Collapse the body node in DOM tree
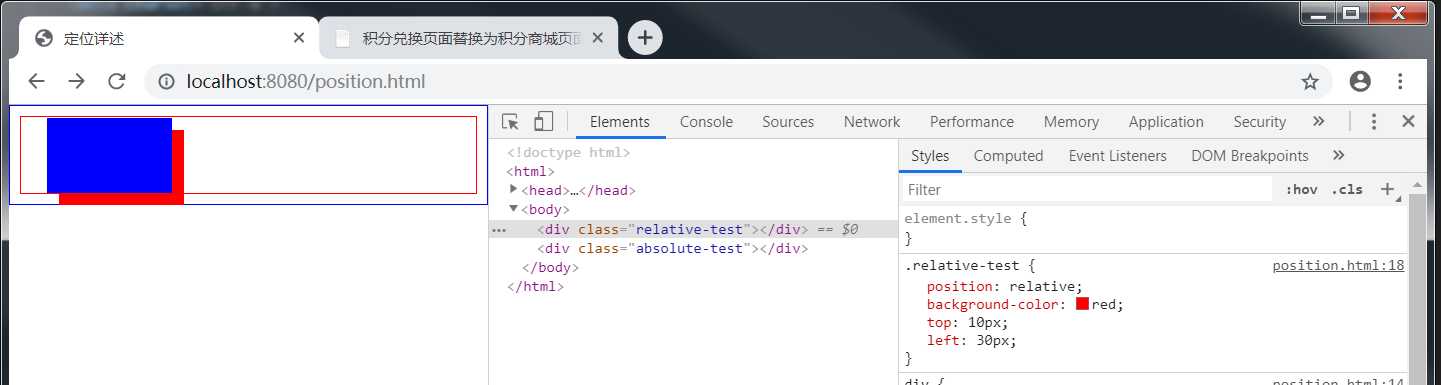This screenshot has height=385, width=1441. pos(514,209)
